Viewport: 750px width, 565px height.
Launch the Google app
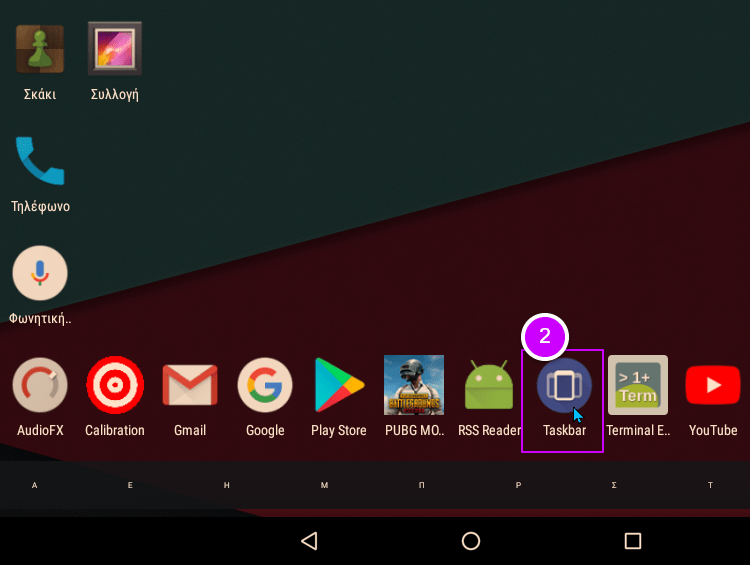265,385
